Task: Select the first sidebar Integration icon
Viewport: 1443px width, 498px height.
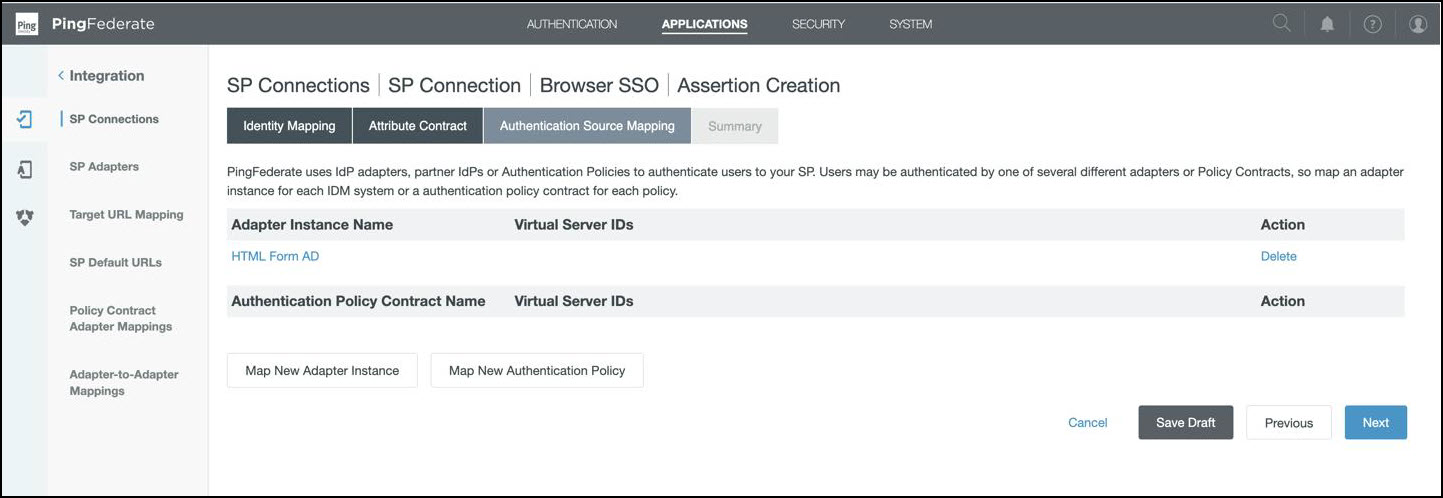Action: (x=25, y=120)
